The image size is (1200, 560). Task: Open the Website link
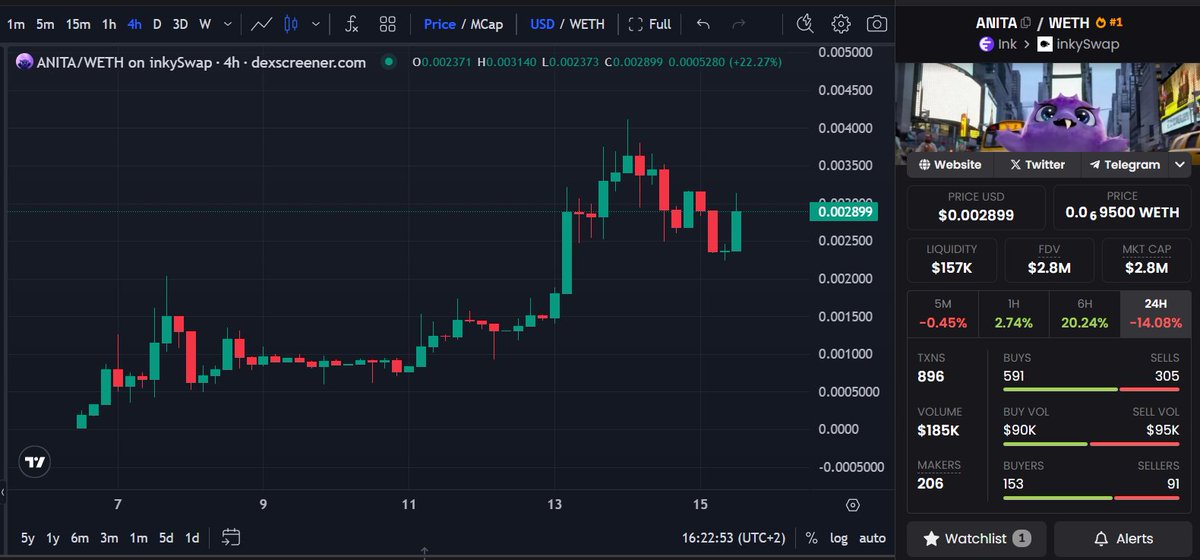tap(950, 164)
